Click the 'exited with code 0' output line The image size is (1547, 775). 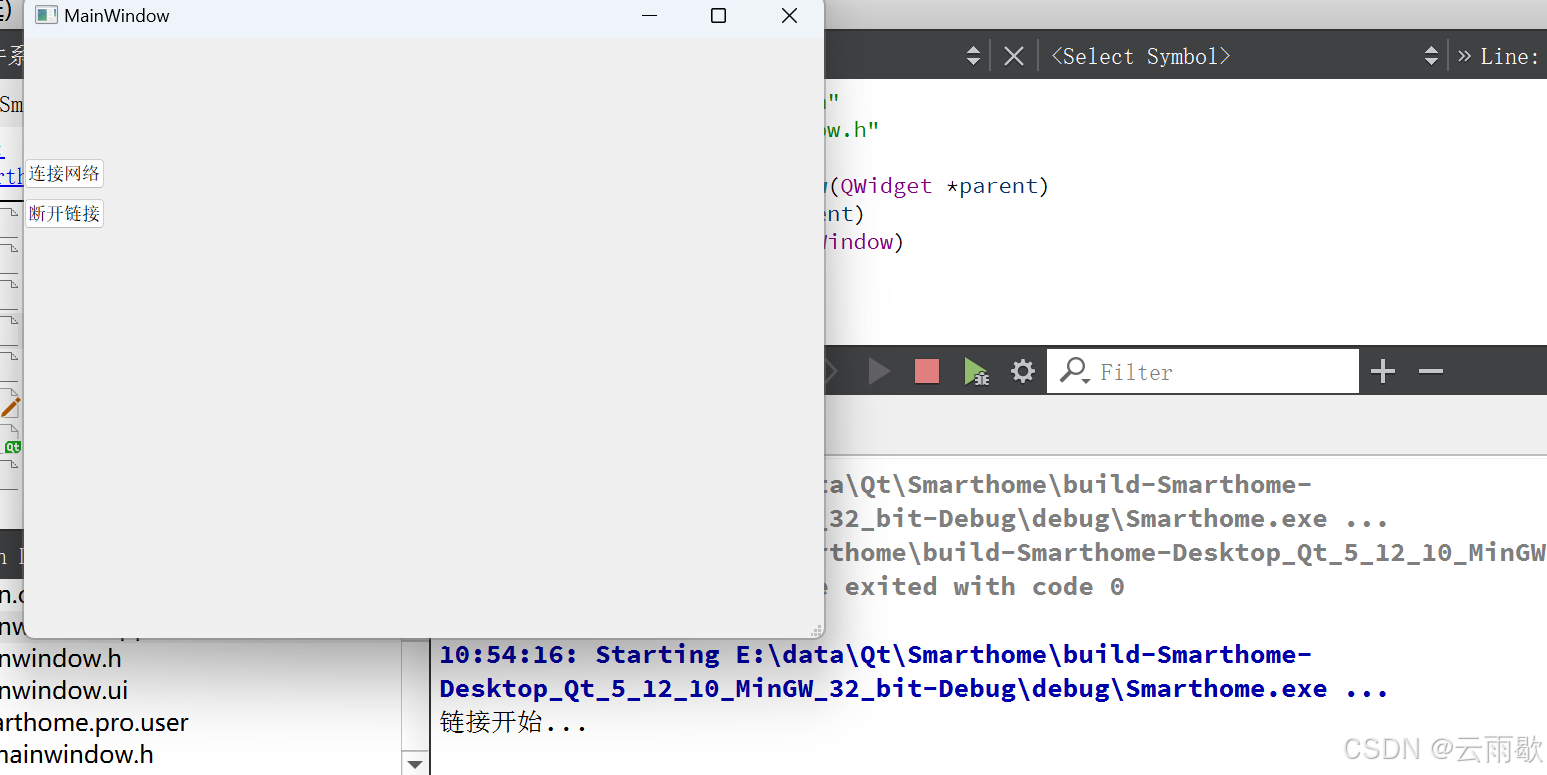coord(984,587)
